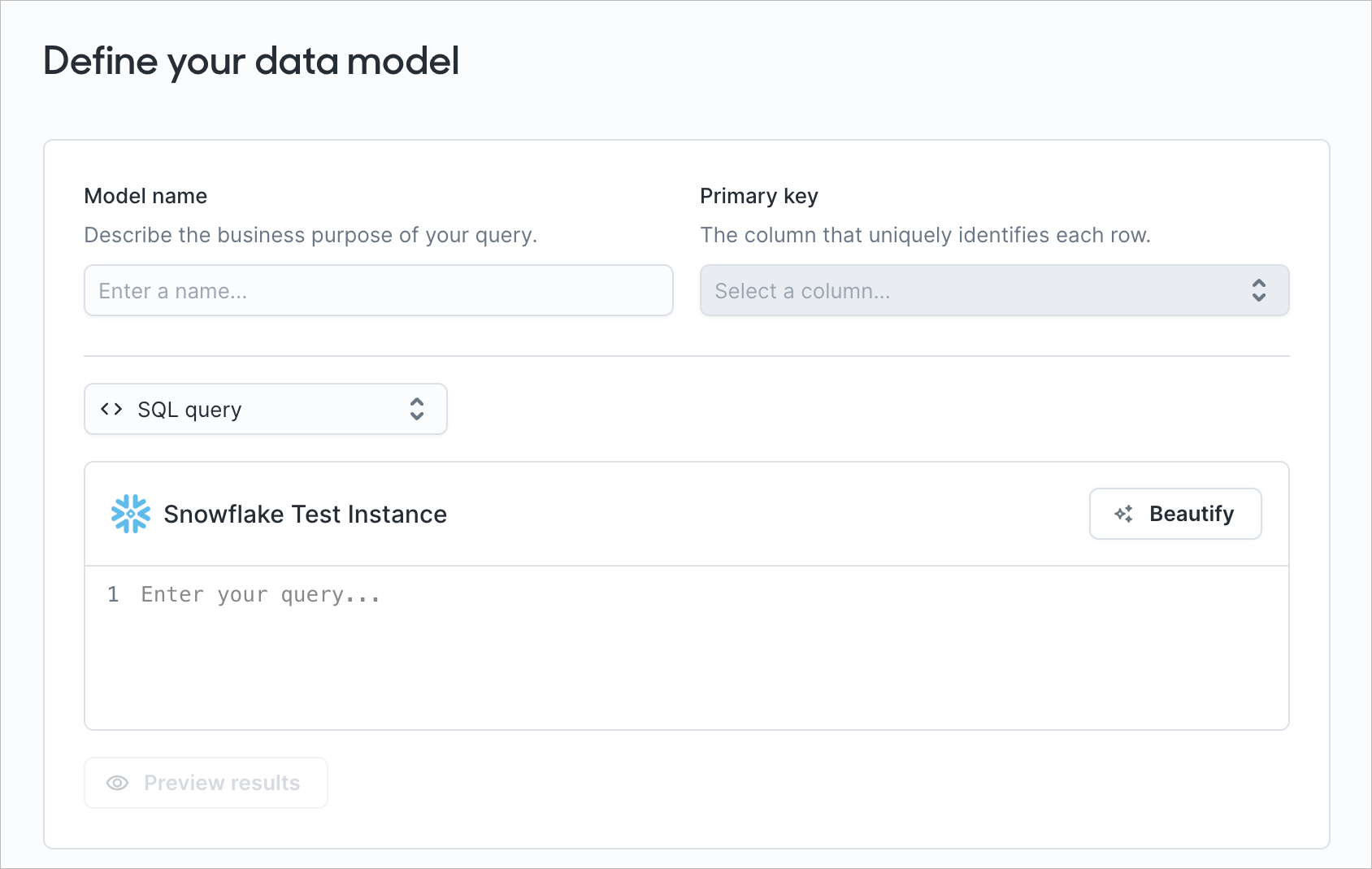Click the sparkle icon on Beautify
This screenshot has width=1372, height=869.
point(1124,514)
